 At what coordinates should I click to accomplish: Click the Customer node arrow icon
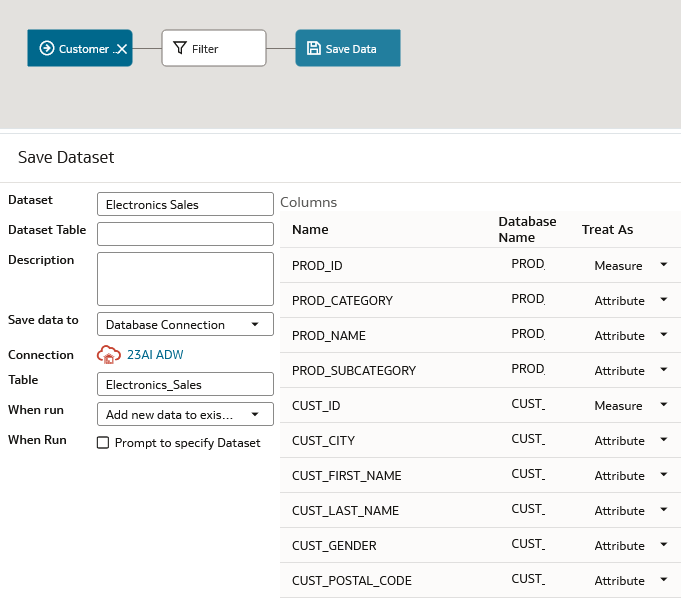point(46,48)
